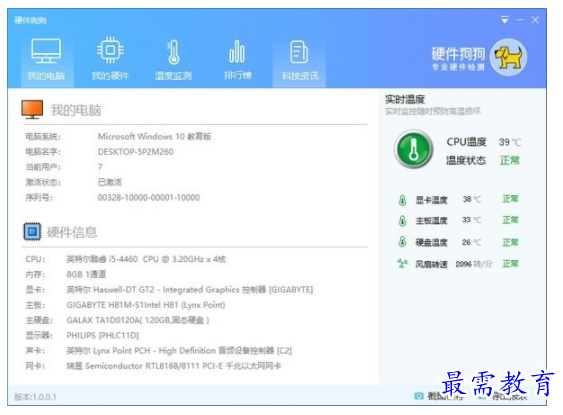Switch to the 排行榜 tab
Screen dimensions: 563x415
pos(237,60)
